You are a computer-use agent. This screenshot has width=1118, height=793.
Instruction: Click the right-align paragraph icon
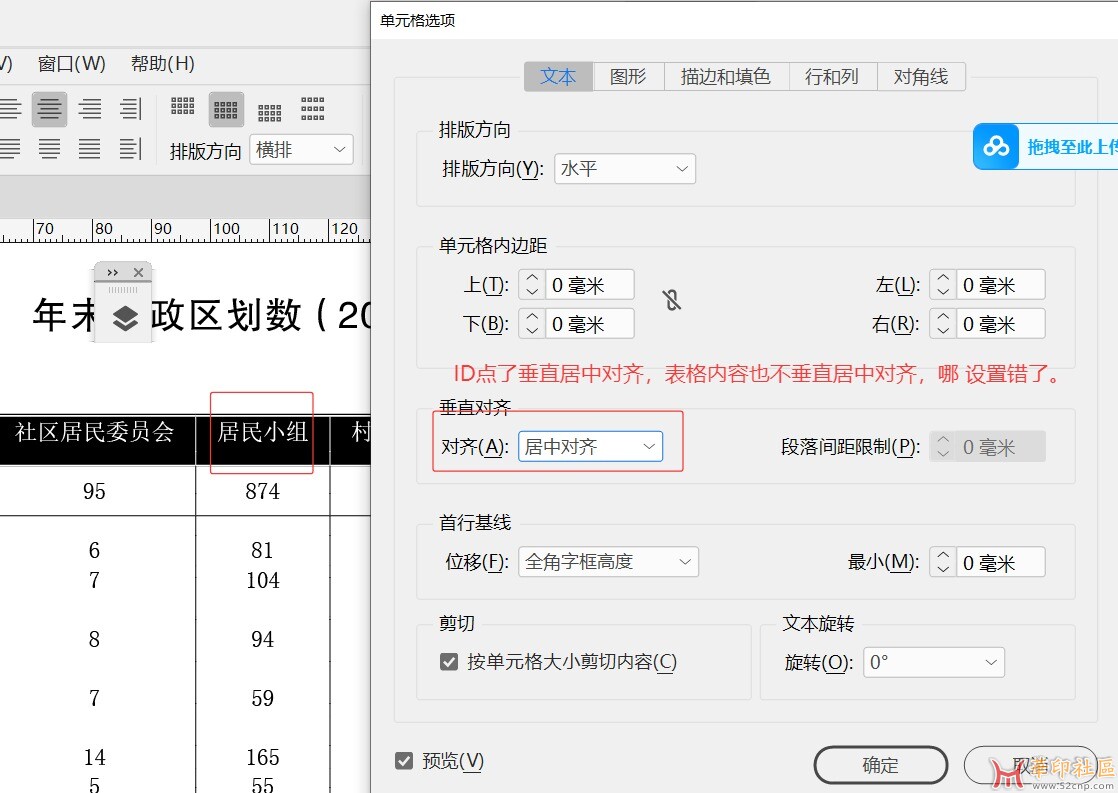[90, 108]
